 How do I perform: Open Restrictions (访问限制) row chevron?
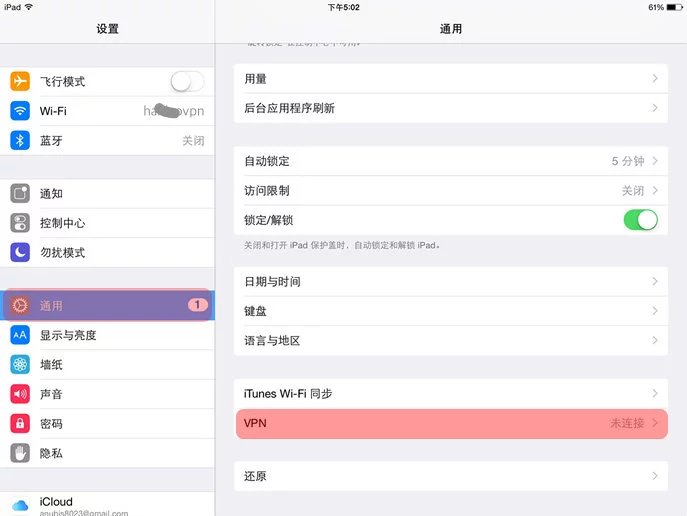point(655,190)
